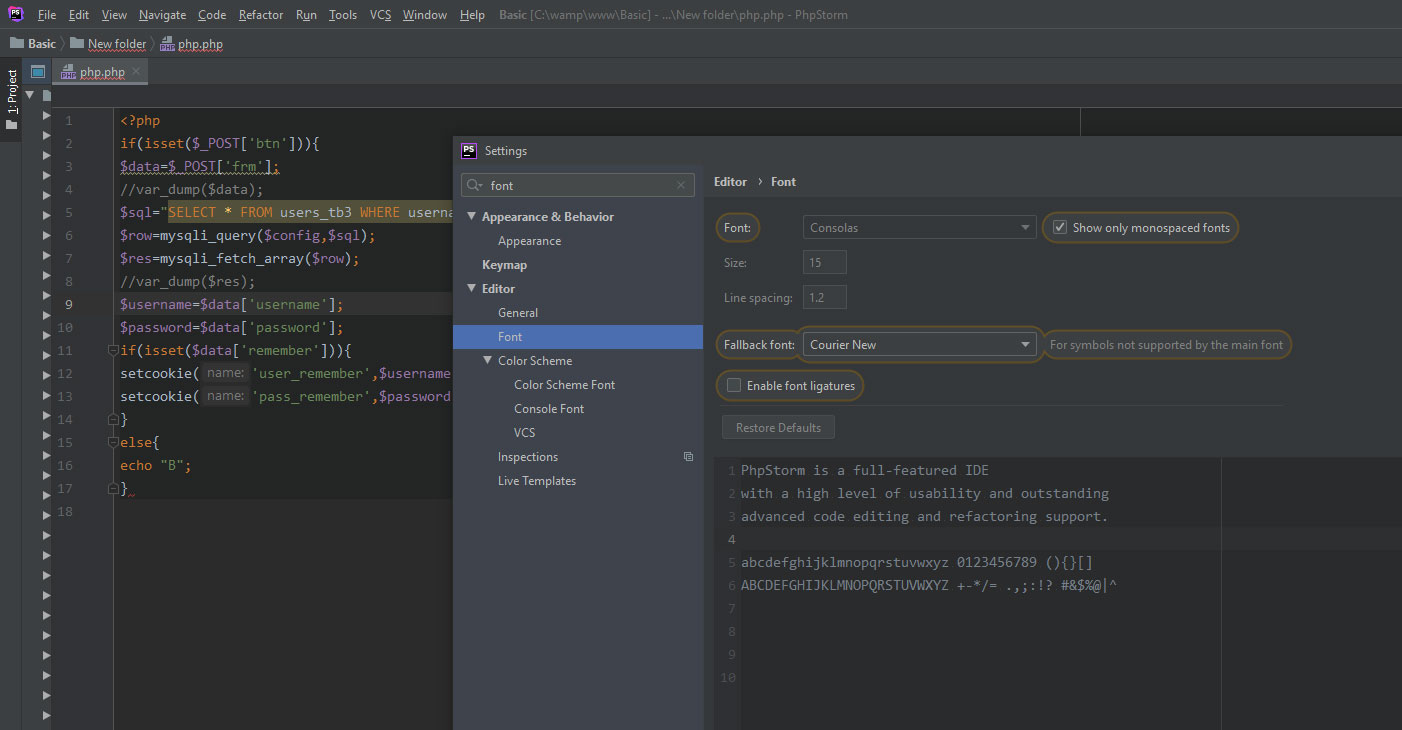1402x730 pixels.
Task: Select Color Scheme Font item
Action: [x=564, y=385]
